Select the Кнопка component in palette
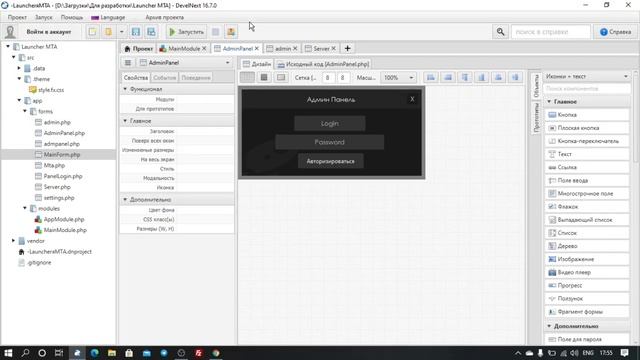 click(587, 115)
